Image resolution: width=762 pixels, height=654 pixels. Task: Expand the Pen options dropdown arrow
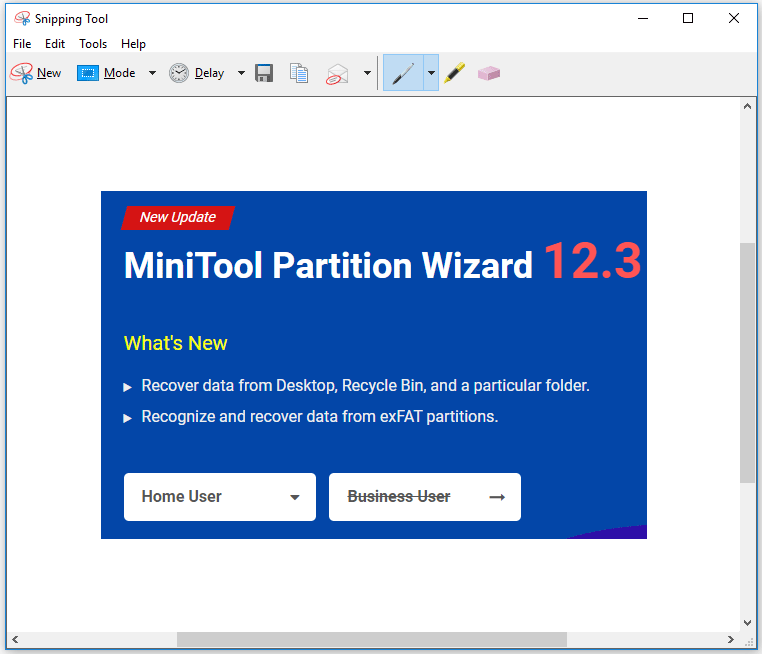coord(431,73)
